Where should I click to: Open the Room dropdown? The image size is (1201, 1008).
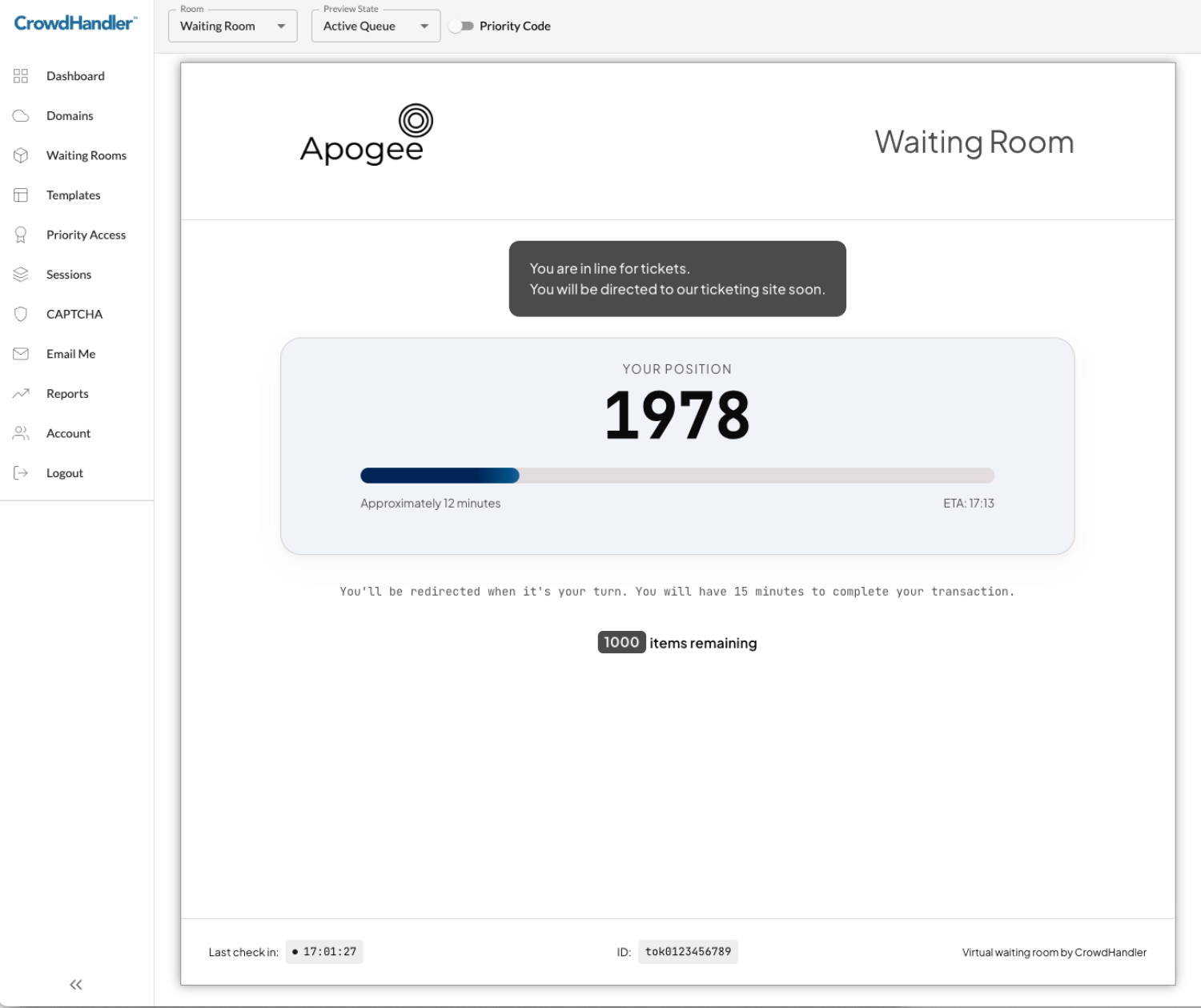(x=233, y=26)
